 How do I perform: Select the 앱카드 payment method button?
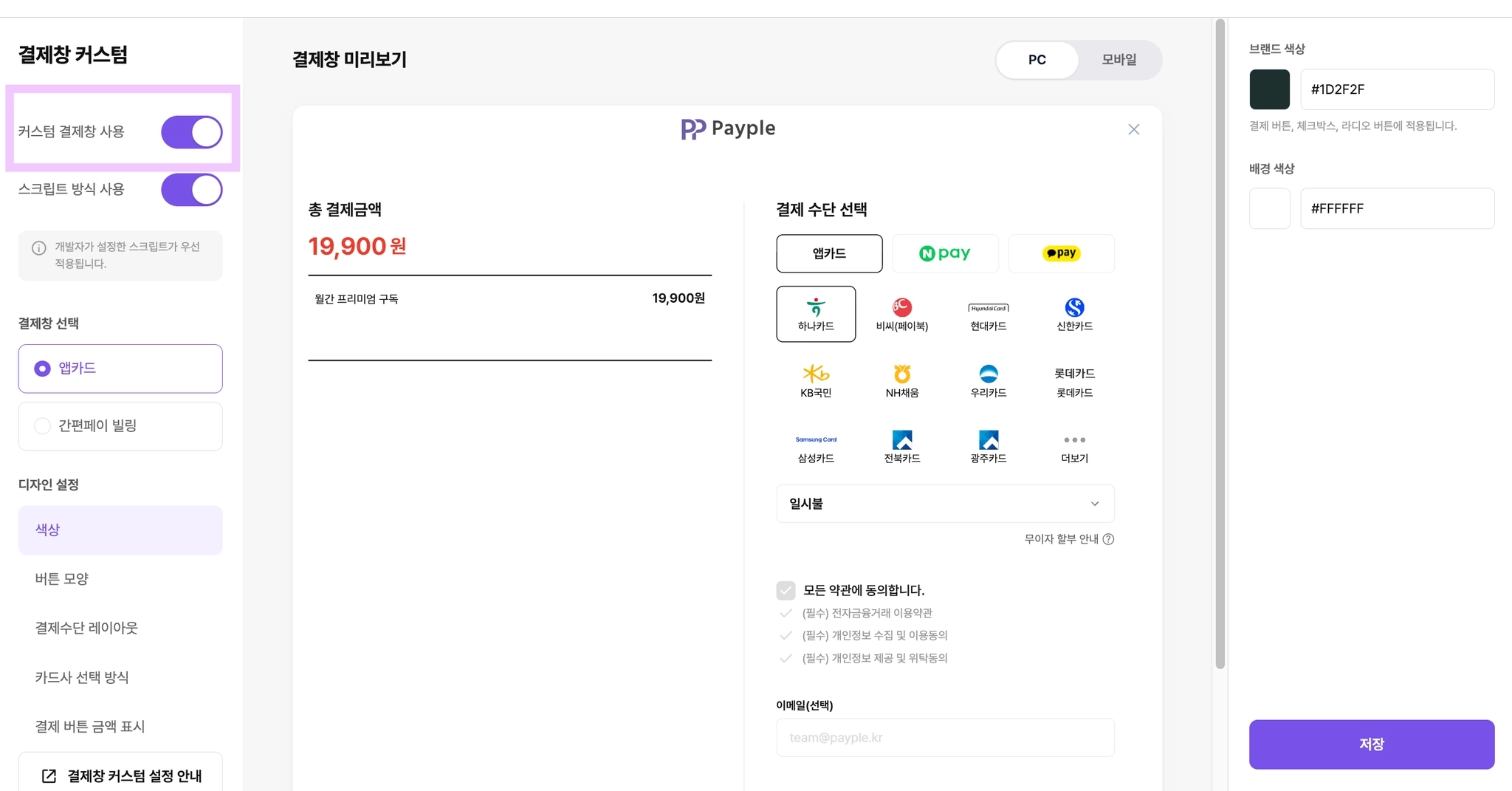829,253
